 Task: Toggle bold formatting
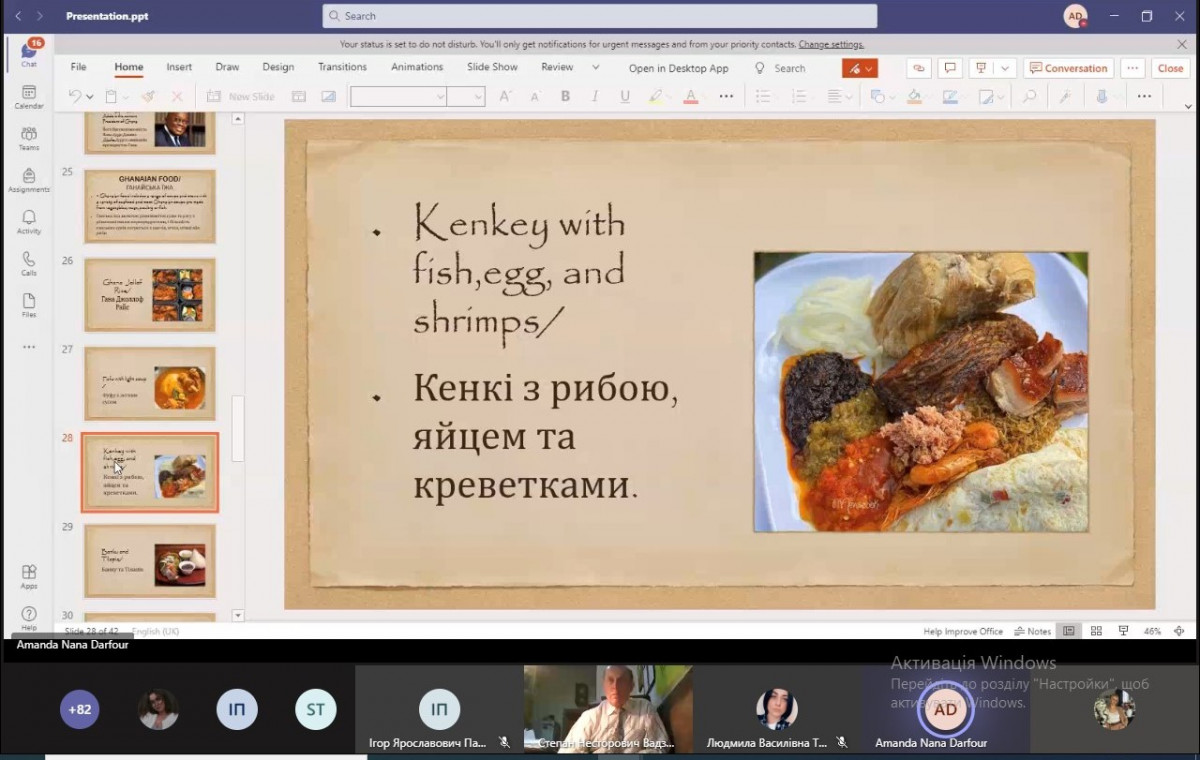(565, 97)
